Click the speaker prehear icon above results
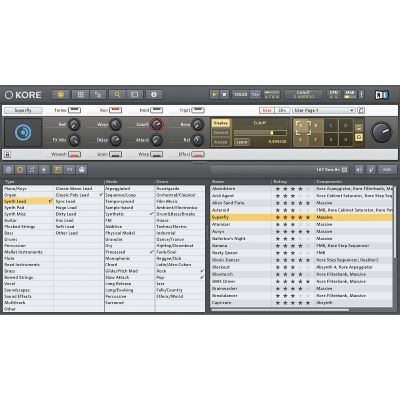 (359, 170)
